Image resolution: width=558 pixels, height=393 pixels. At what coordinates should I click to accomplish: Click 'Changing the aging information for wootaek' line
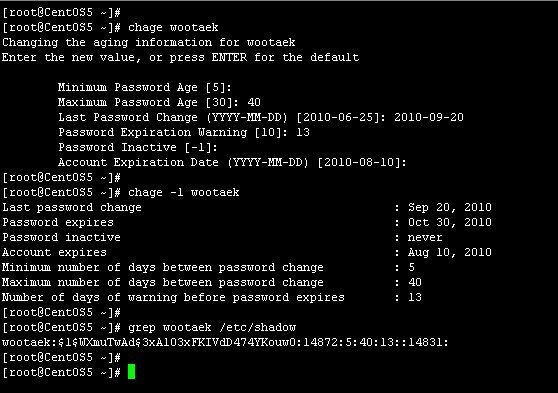[149, 42]
